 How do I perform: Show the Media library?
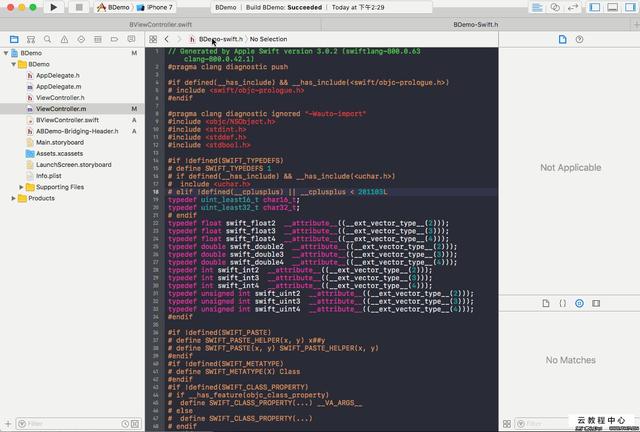[596, 303]
